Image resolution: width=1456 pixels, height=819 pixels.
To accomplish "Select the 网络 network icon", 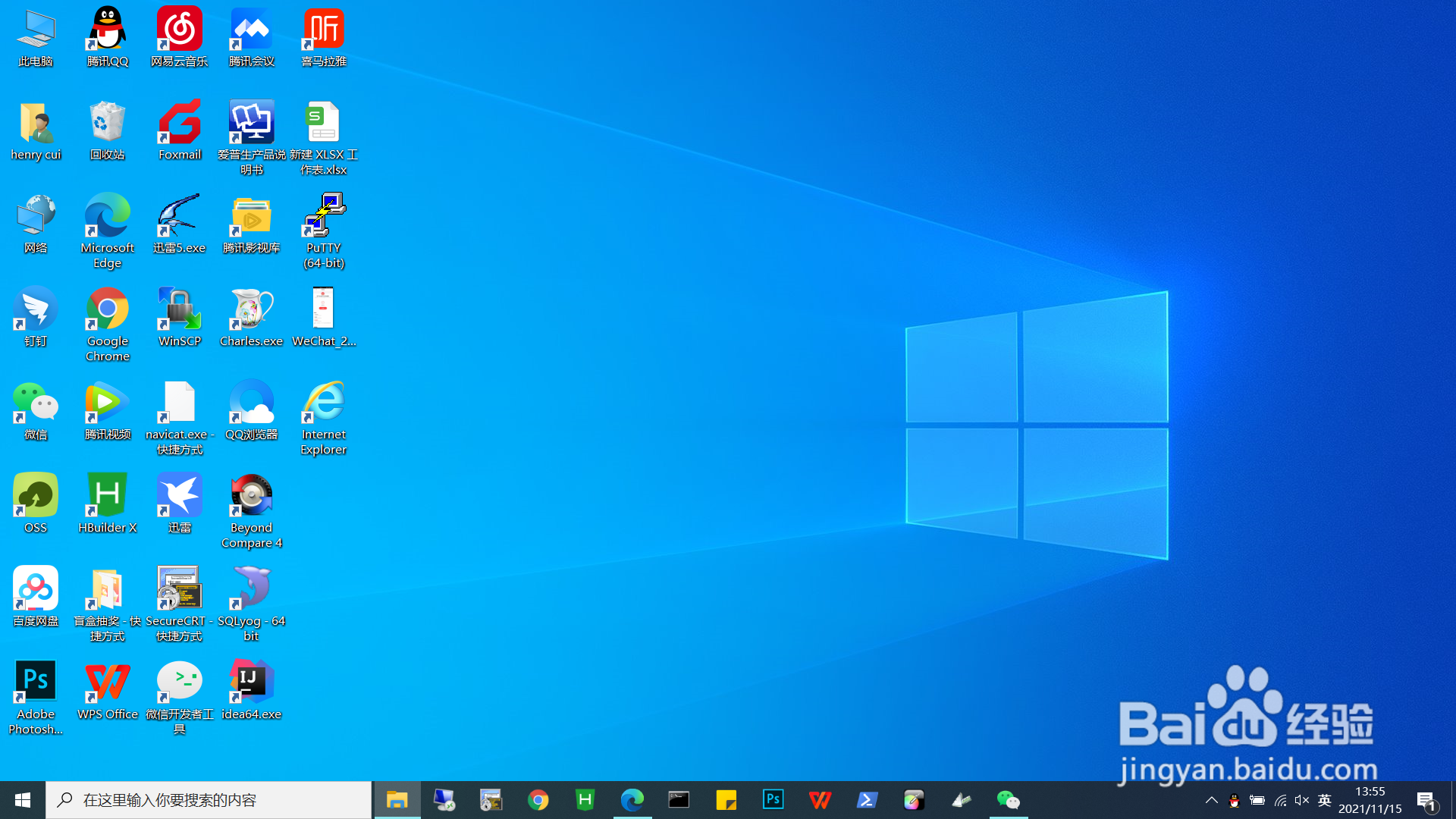I will (36, 224).
